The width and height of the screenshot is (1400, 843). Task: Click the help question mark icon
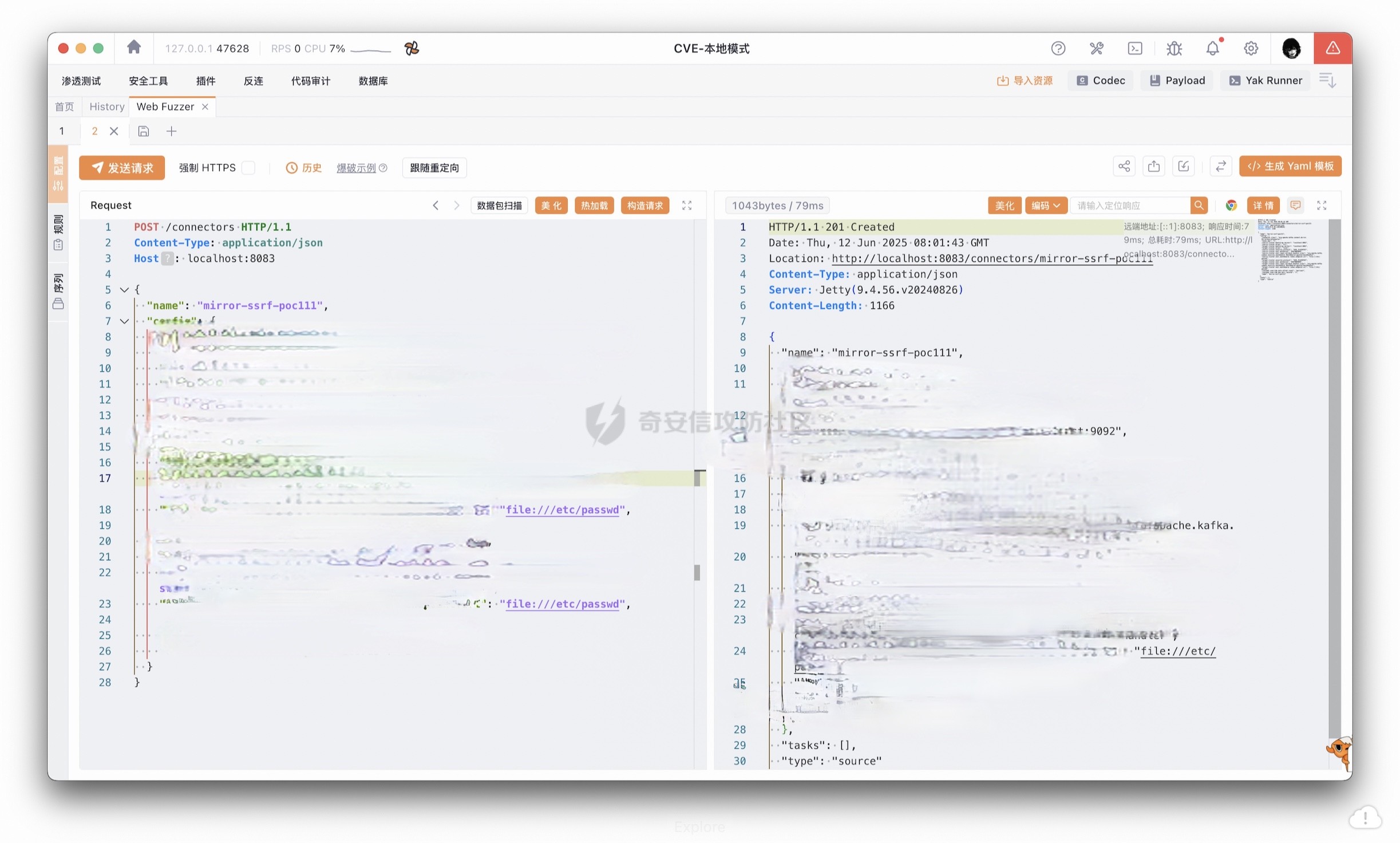pos(1058,49)
